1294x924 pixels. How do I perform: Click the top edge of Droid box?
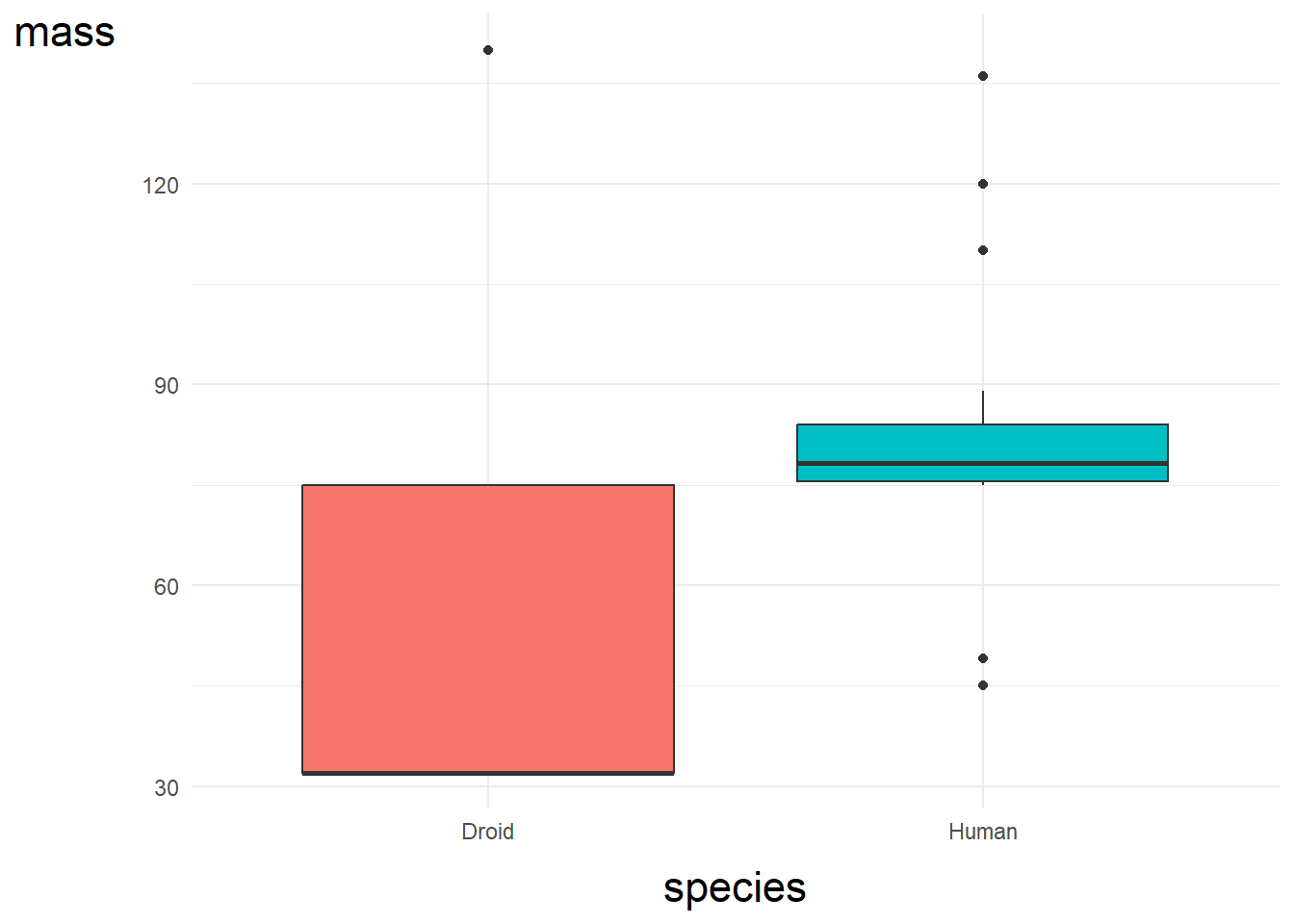[x=488, y=485]
